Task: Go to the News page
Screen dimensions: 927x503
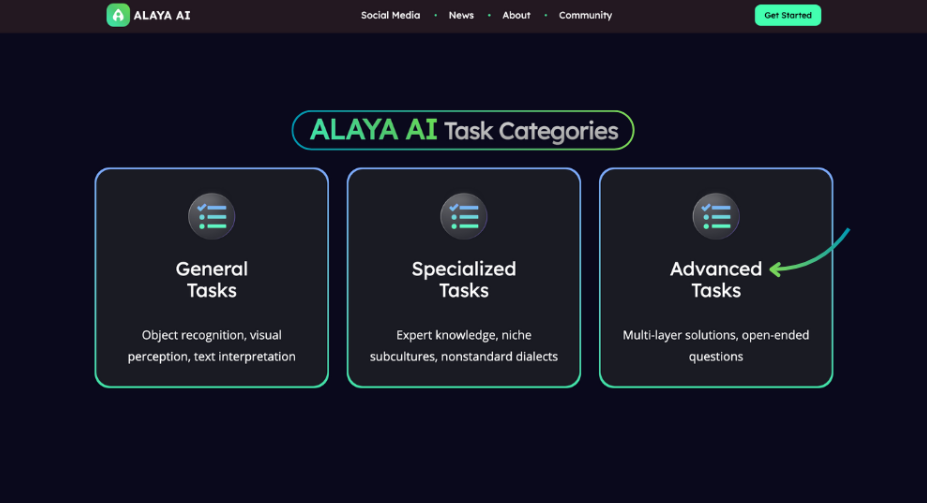Action: (461, 15)
